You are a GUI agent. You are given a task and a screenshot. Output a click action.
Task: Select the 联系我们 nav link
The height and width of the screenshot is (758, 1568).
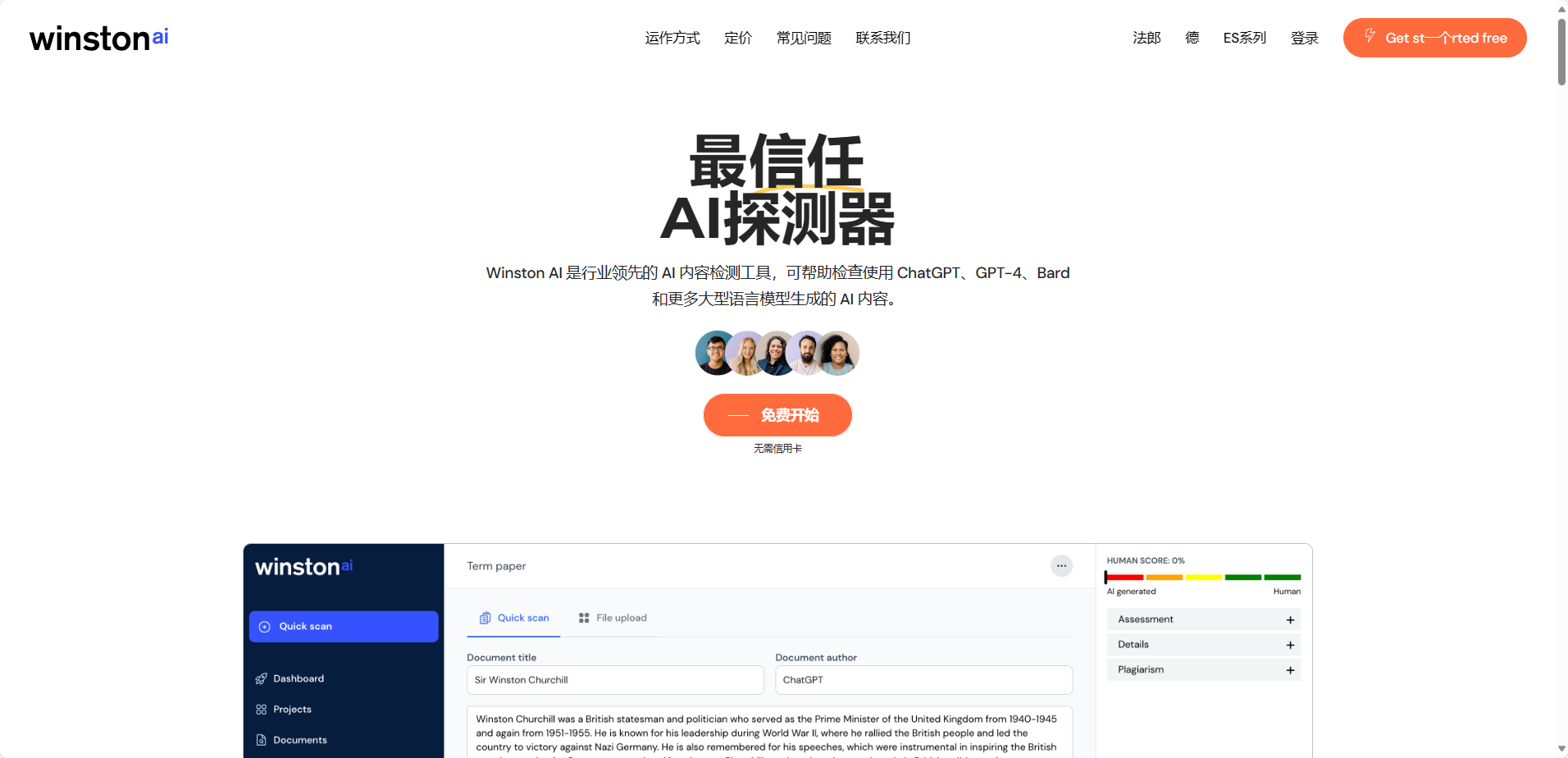(883, 38)
